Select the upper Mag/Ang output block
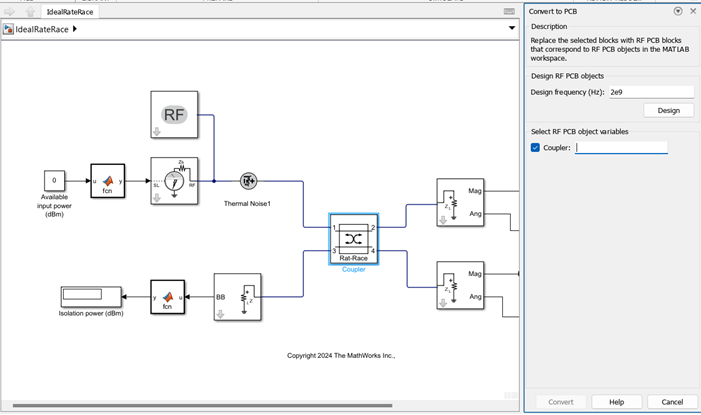 coord(460,201)
